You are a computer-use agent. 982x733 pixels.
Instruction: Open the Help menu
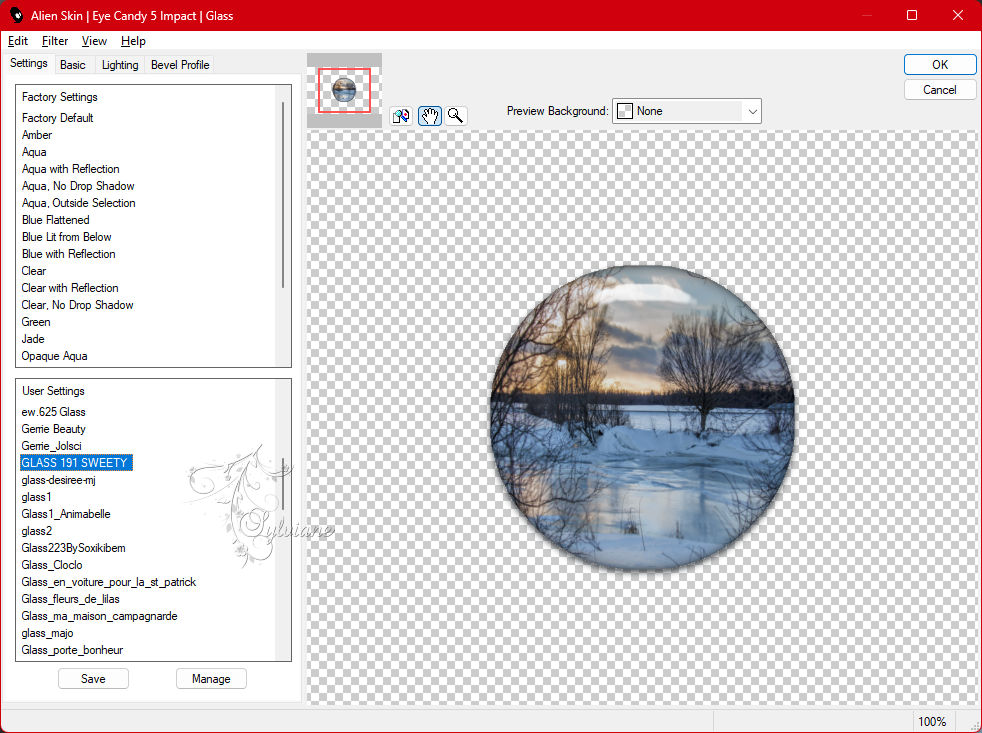pyautogui.click(x=133, y=41)
